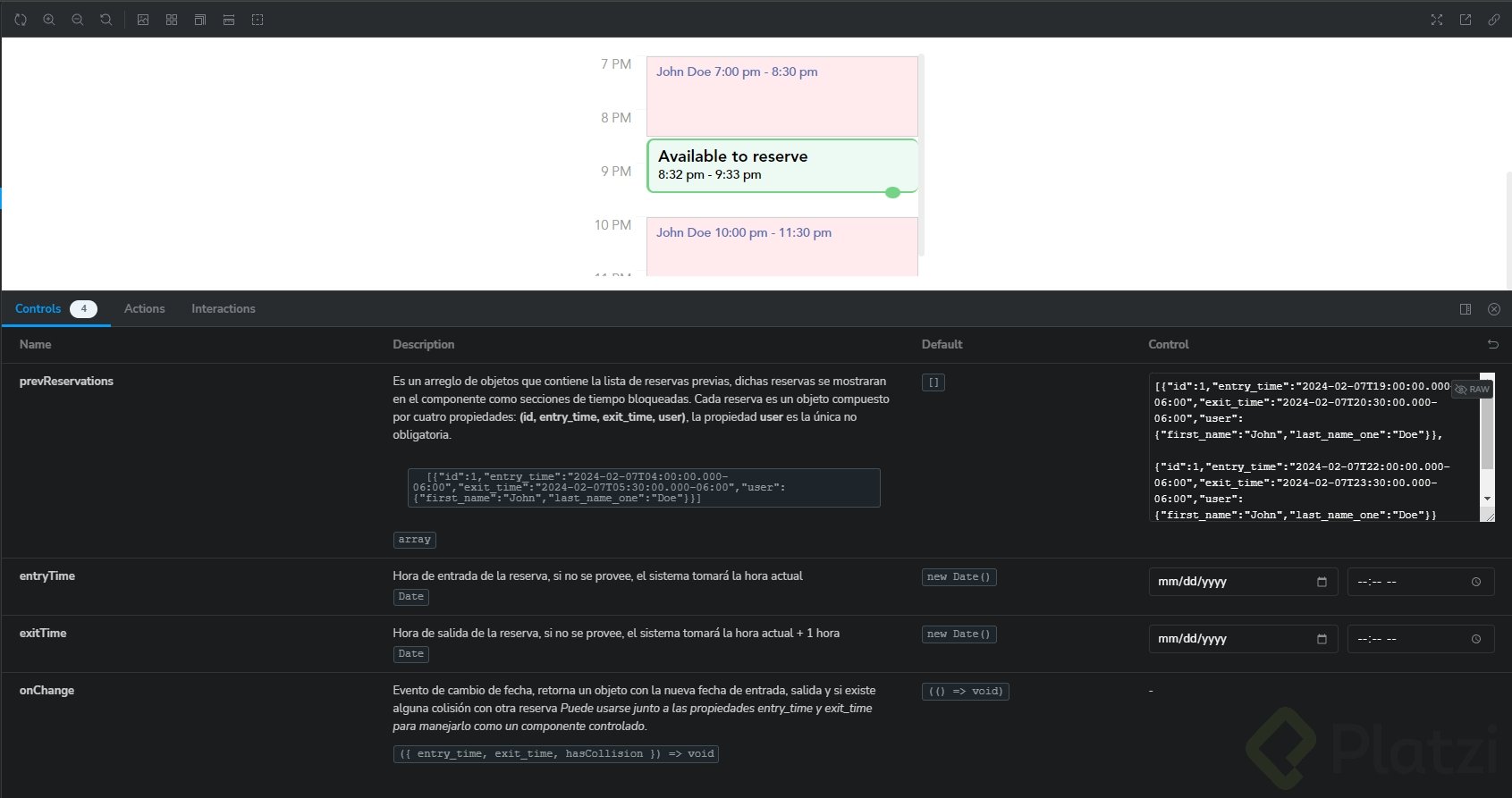Open the entryTime clock picker icon
Image resolution: width=1512 pixels, height=798 pixels.
click(1476, 582)
